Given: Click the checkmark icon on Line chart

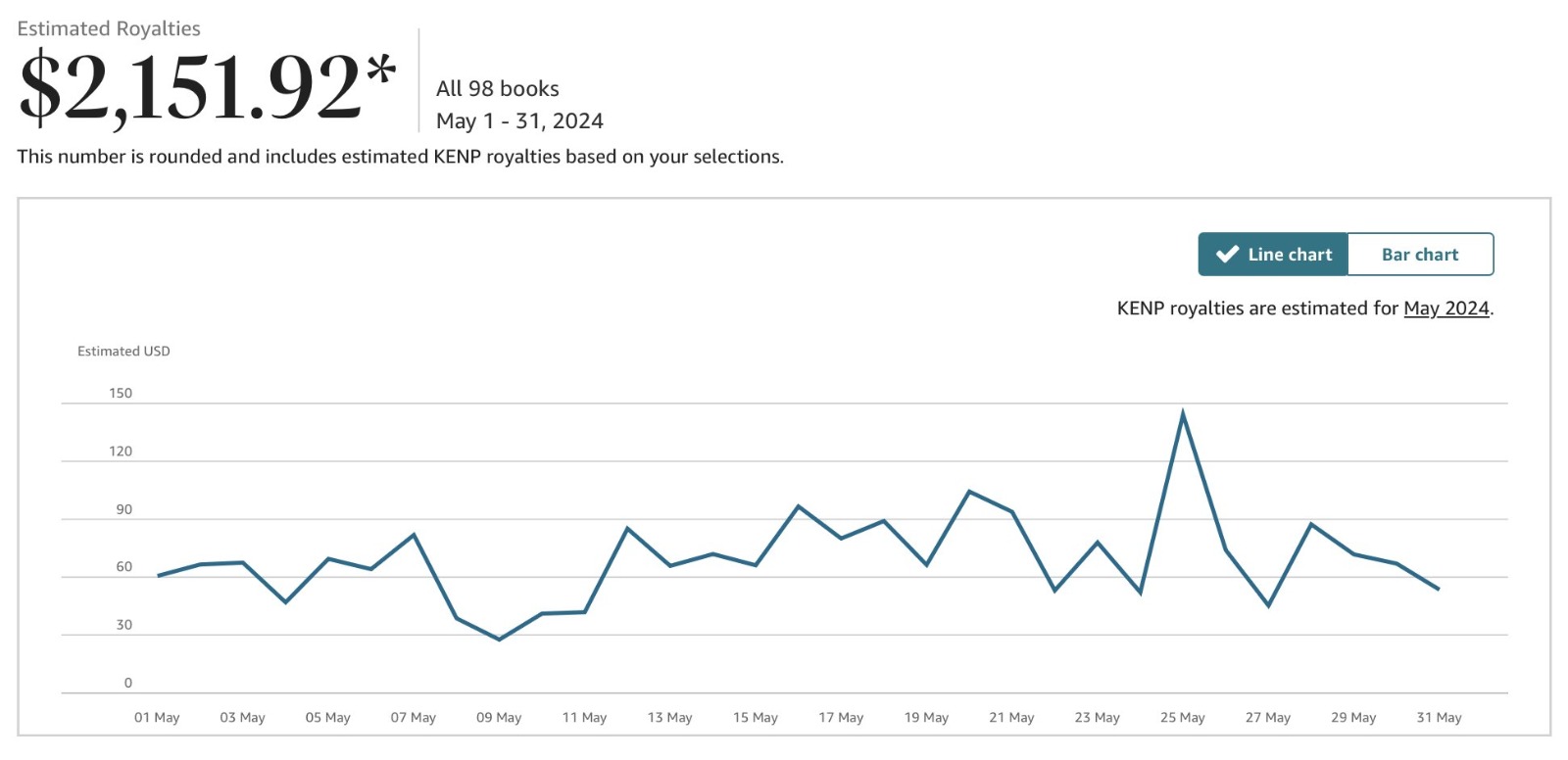Looking at the screenshot, I should (x=1227, y=255).
